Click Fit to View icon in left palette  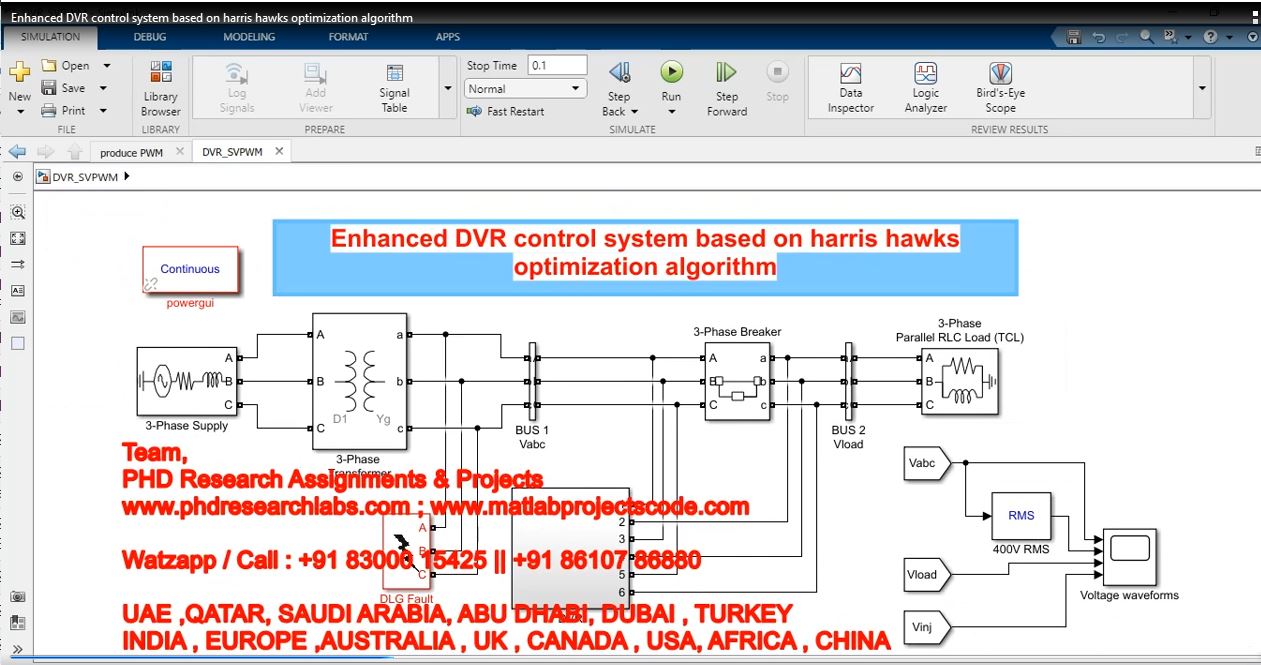coord(17,238)
